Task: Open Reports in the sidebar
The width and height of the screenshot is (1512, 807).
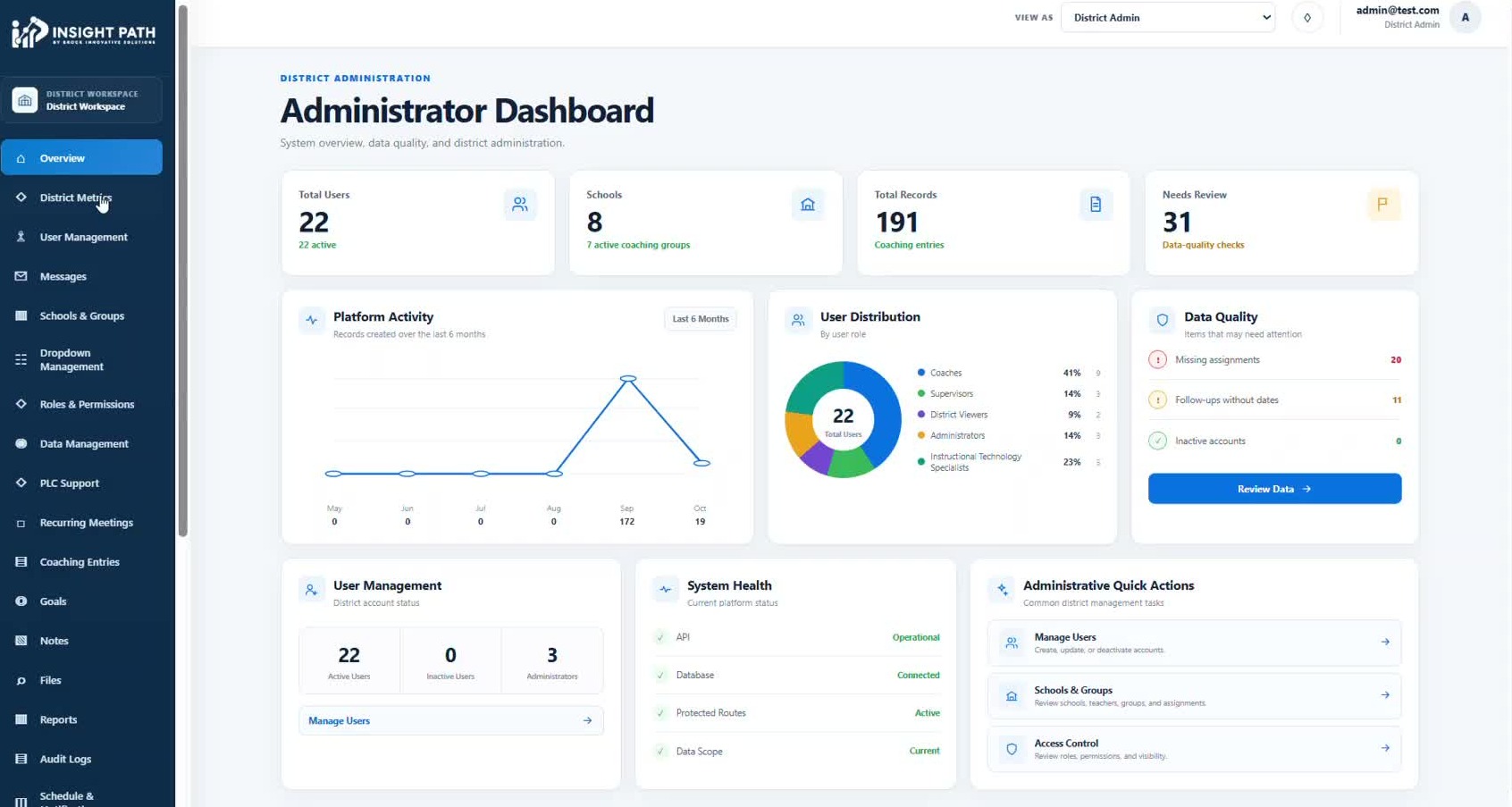Action: [81, 719]
